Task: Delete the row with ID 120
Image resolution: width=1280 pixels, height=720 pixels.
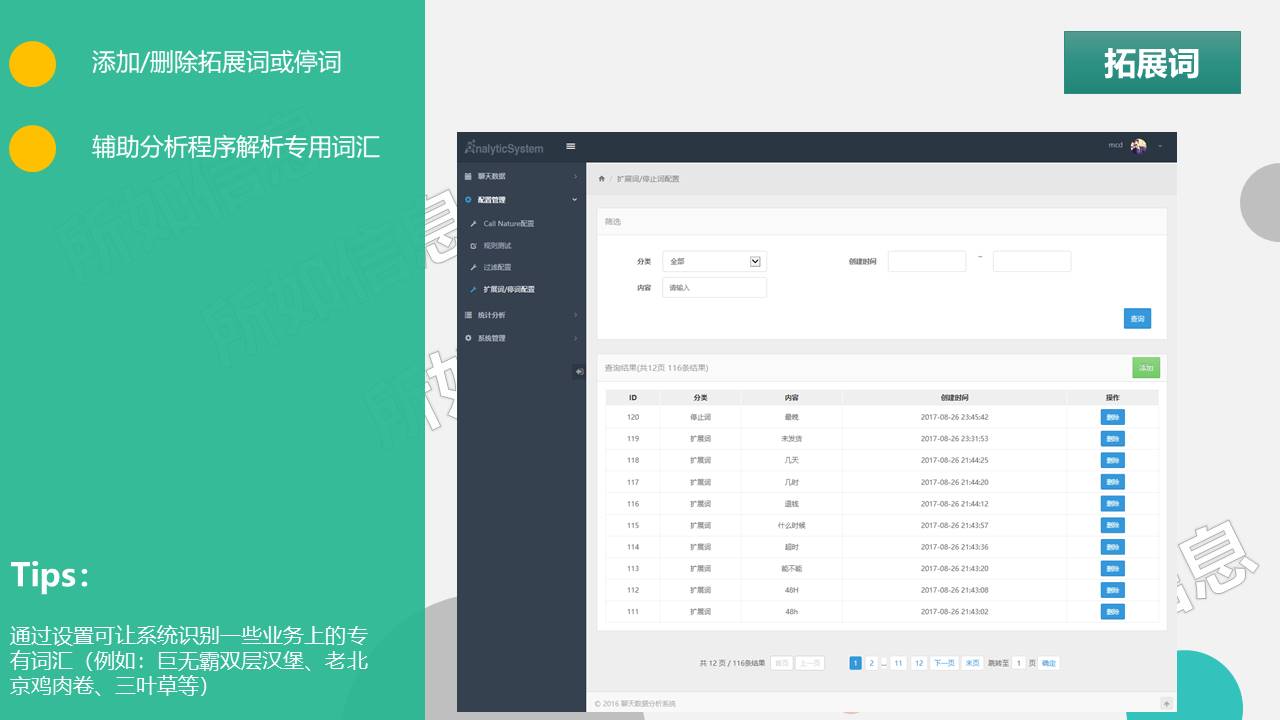Action: click(x=1112, y=417)
